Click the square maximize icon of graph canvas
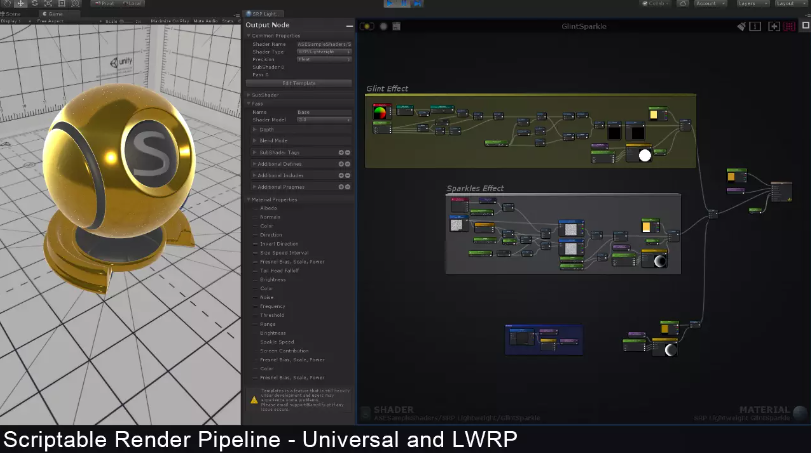 click(x=806, y=25)
